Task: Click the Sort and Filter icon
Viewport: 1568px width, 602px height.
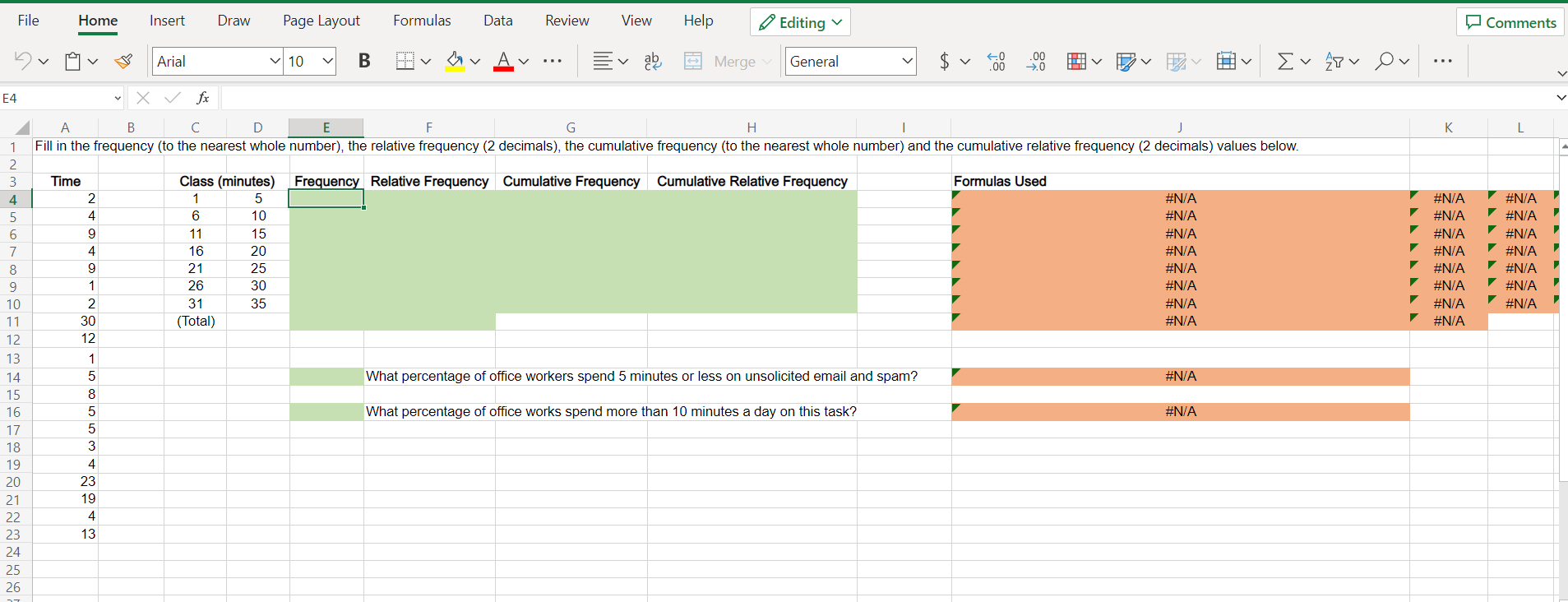Action: tap(1334, 61)
